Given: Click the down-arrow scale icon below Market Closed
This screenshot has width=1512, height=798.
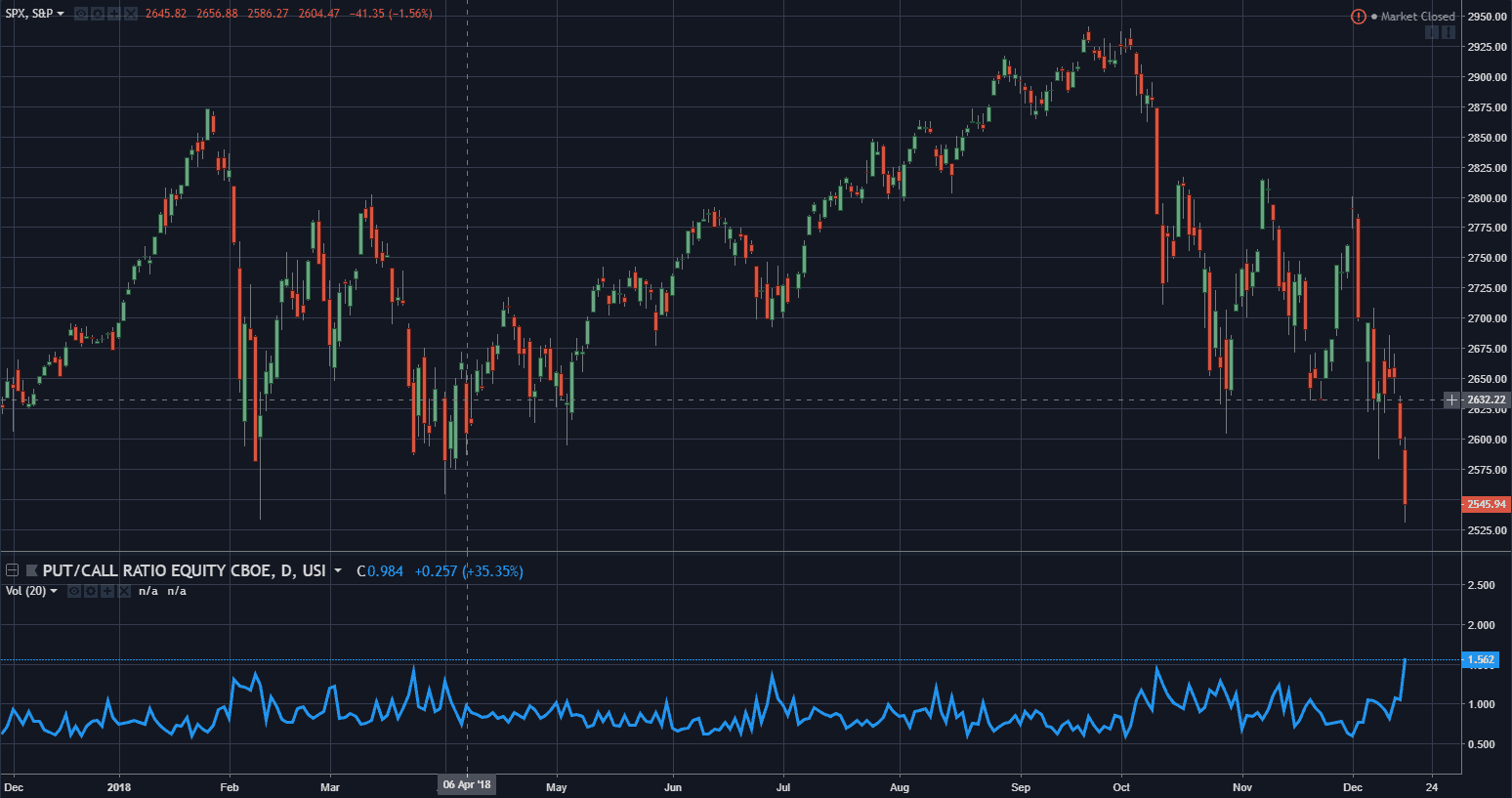Looking at the screenshot, I should 1432,32.
